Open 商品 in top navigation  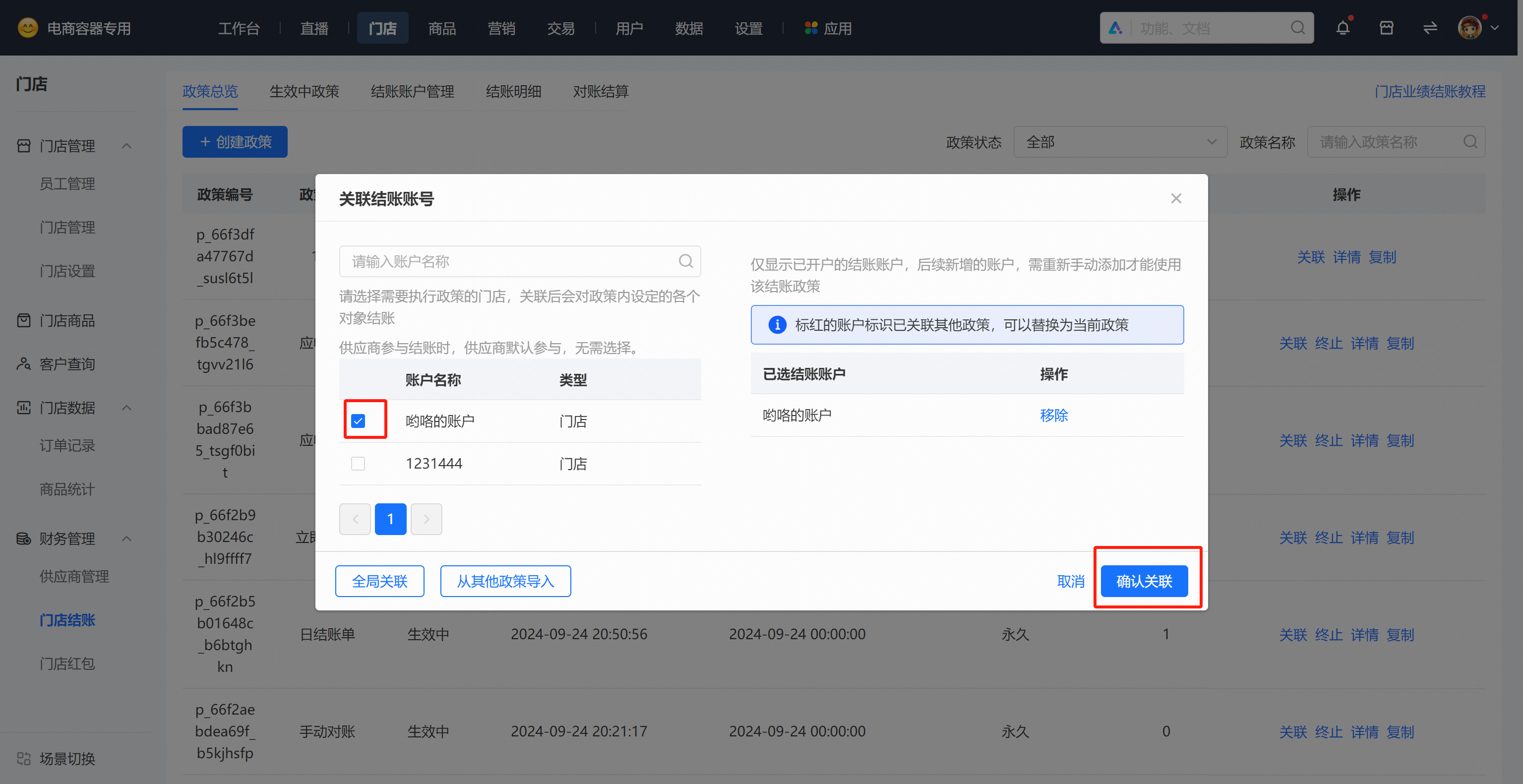[442, 28]
